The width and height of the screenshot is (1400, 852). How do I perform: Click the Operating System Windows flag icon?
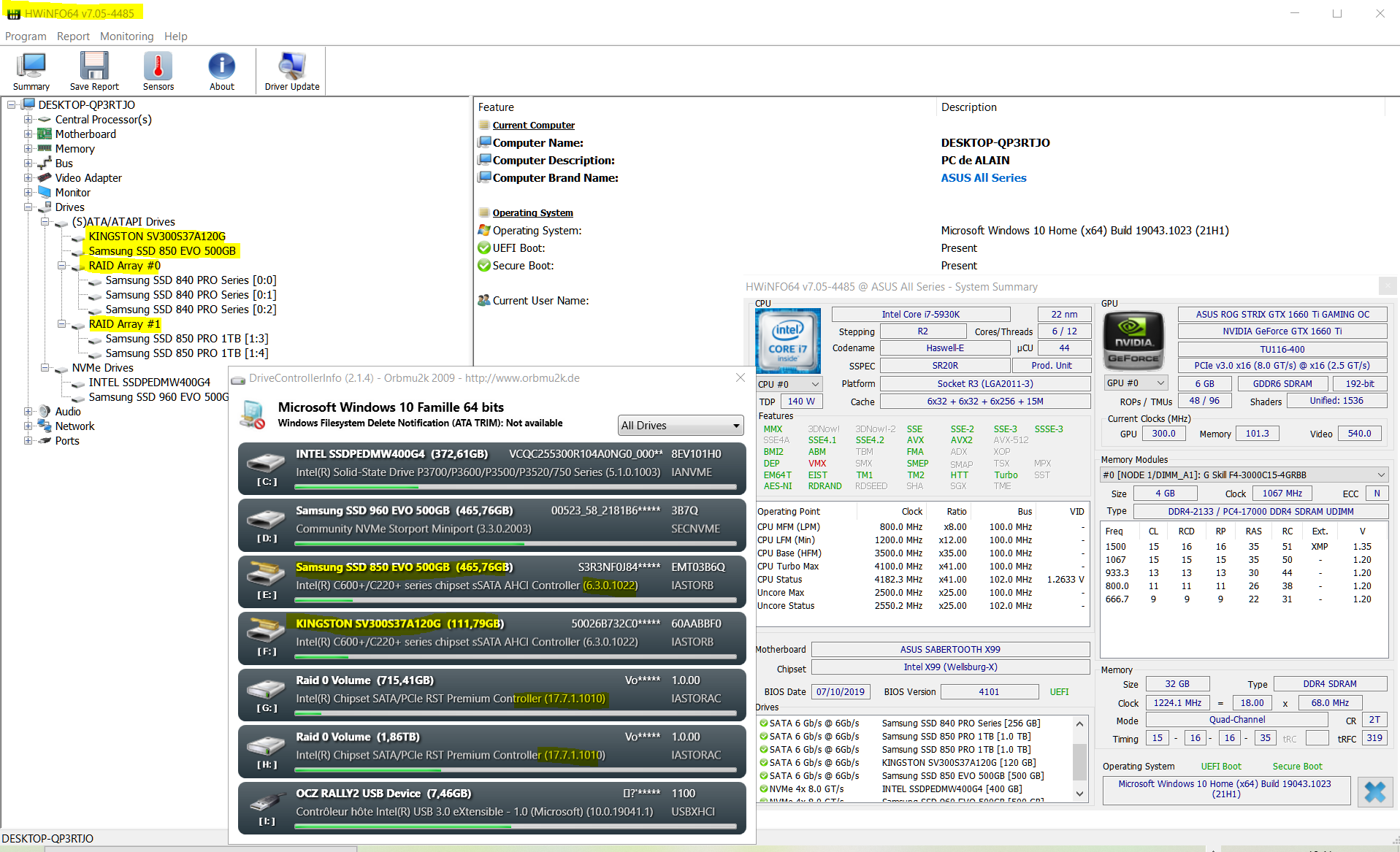483,230
